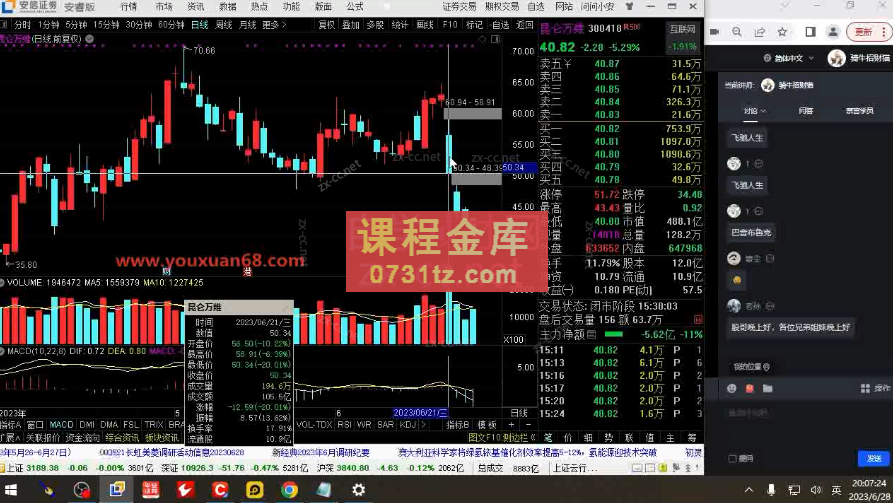The image size is (893, 503).
Task: Open 期权交易 in top bar
Action: (x=502, y=6)
